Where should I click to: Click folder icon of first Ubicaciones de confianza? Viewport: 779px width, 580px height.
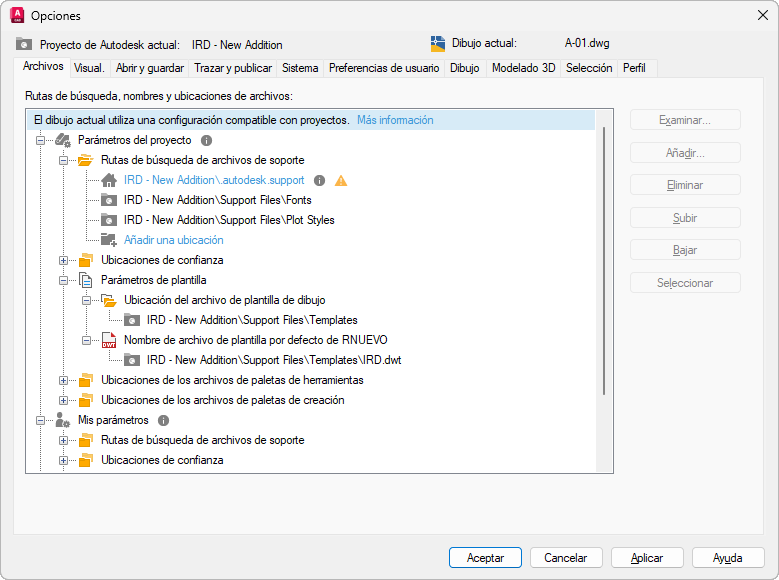[x=85, y=260]
